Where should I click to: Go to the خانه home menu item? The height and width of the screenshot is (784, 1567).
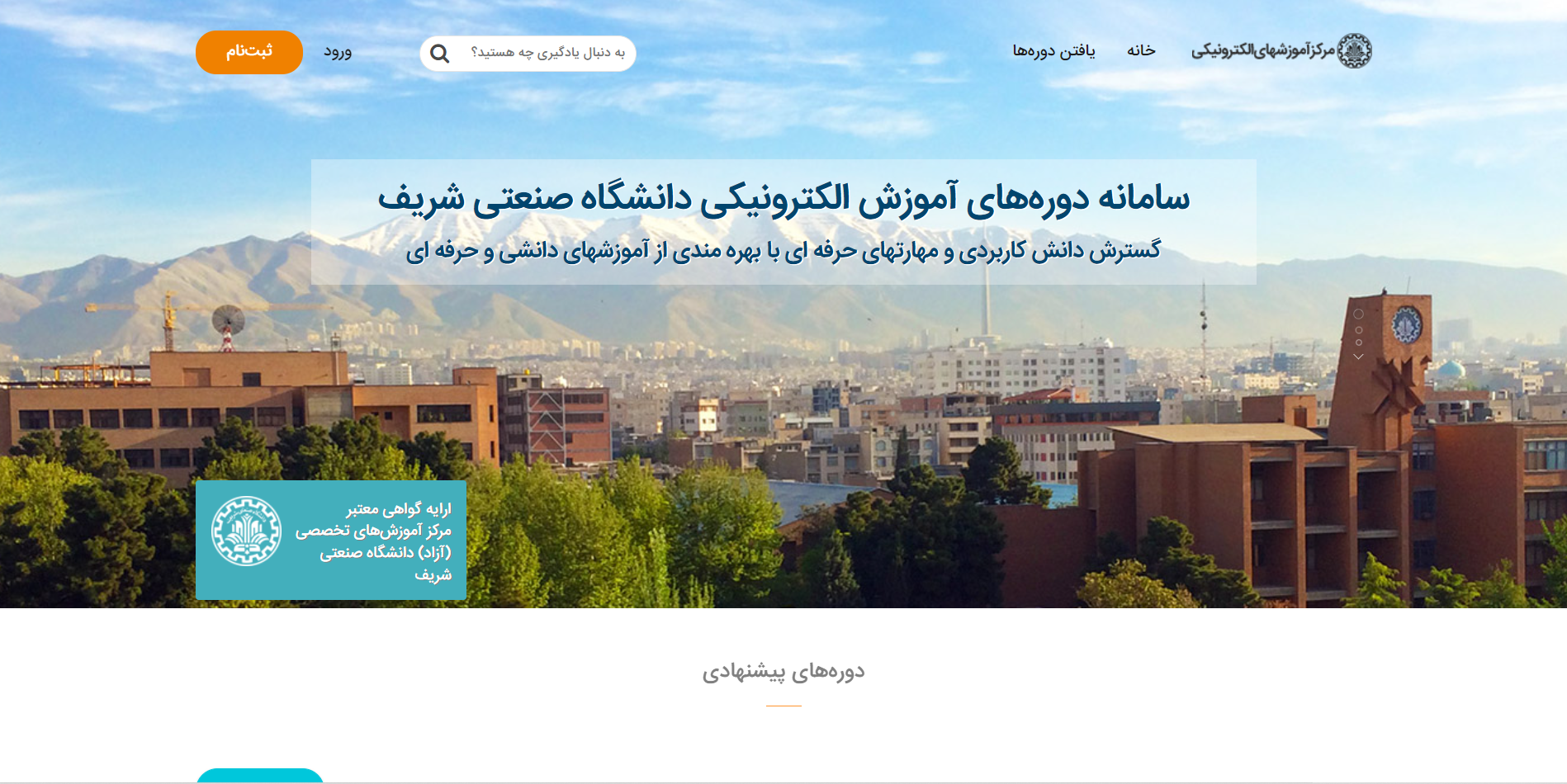point(1141,50)
